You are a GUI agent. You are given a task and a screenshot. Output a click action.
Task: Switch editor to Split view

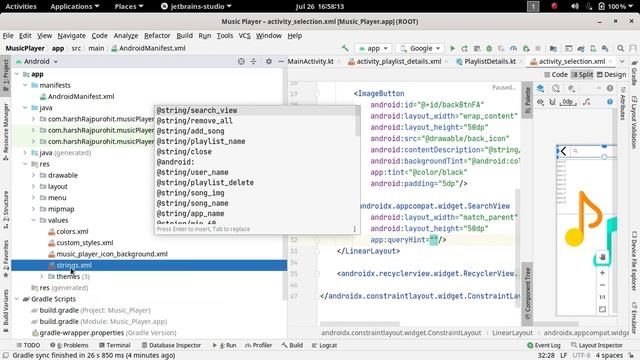click(582, 75)
